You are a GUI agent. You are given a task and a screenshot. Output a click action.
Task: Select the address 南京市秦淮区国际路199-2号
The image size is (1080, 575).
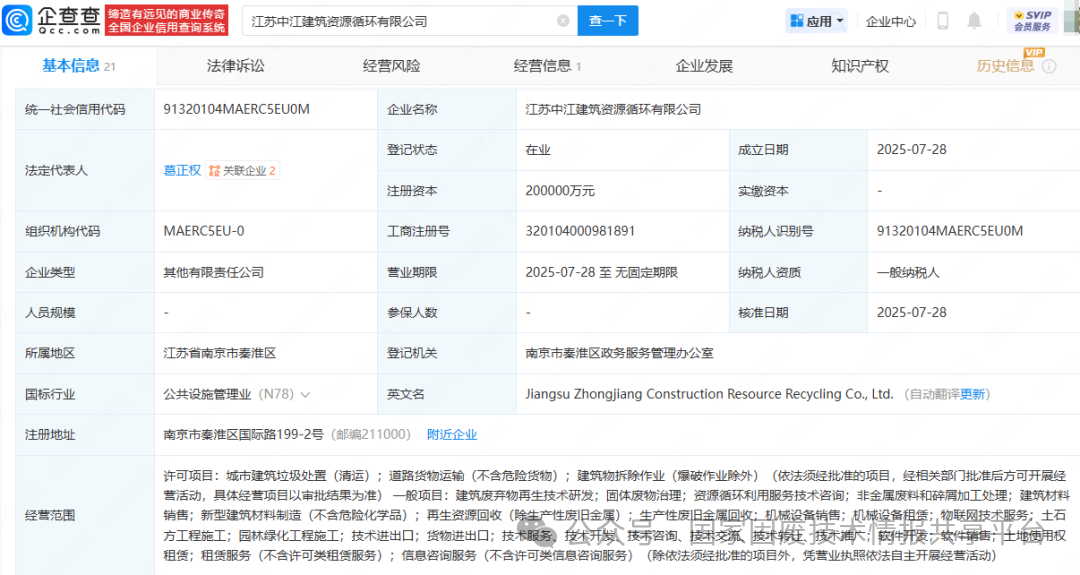coord(243,435)
